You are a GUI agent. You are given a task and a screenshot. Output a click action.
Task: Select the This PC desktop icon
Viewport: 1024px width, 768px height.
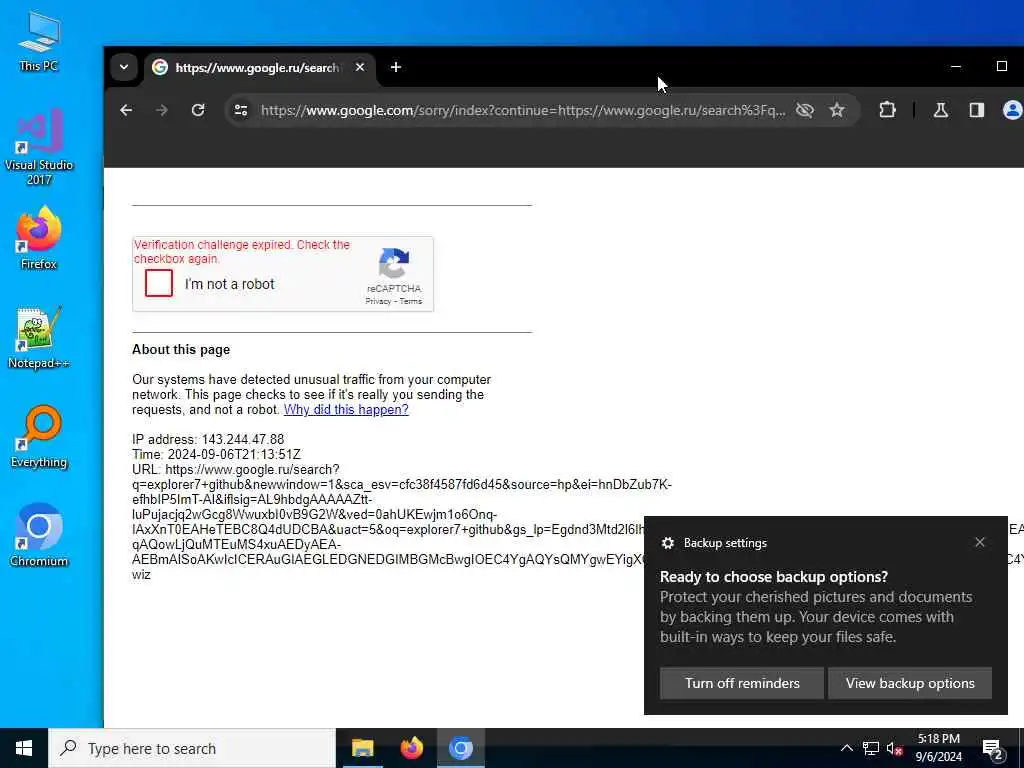39,41
